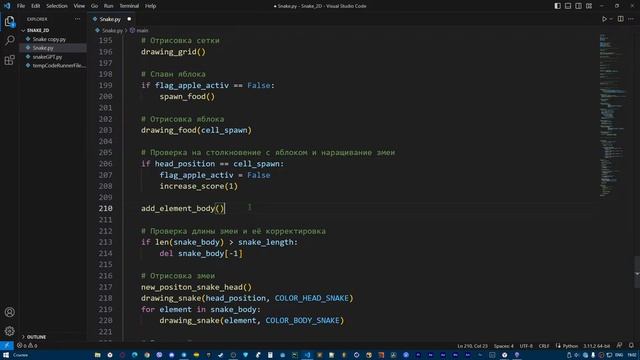Click the EXPLORER panel title
This screenshot has height=360, width=640.
pyautogui.click(x=37, y=19)
